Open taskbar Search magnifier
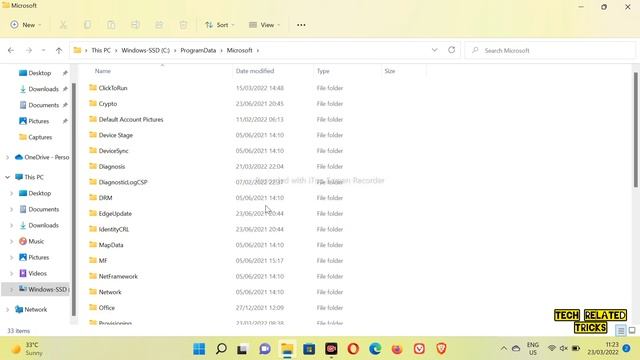Screen dimensions: 640x360 221,349
